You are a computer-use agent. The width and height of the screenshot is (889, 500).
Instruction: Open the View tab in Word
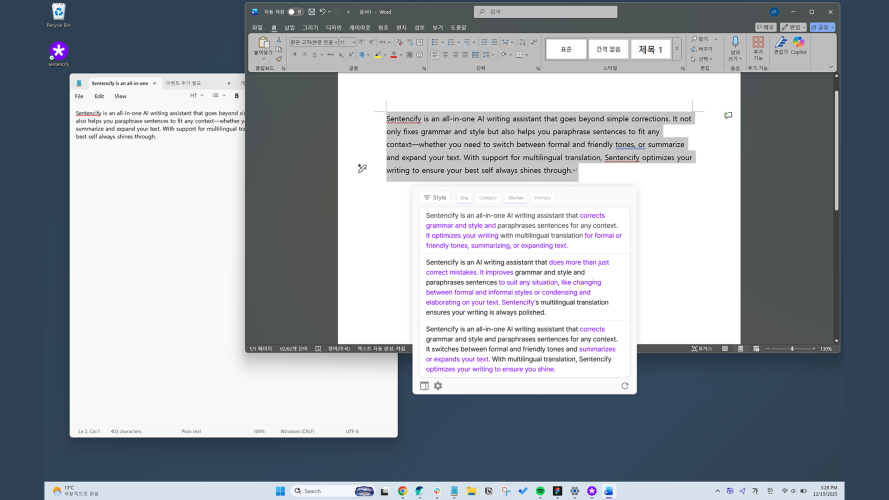point(438,27)
